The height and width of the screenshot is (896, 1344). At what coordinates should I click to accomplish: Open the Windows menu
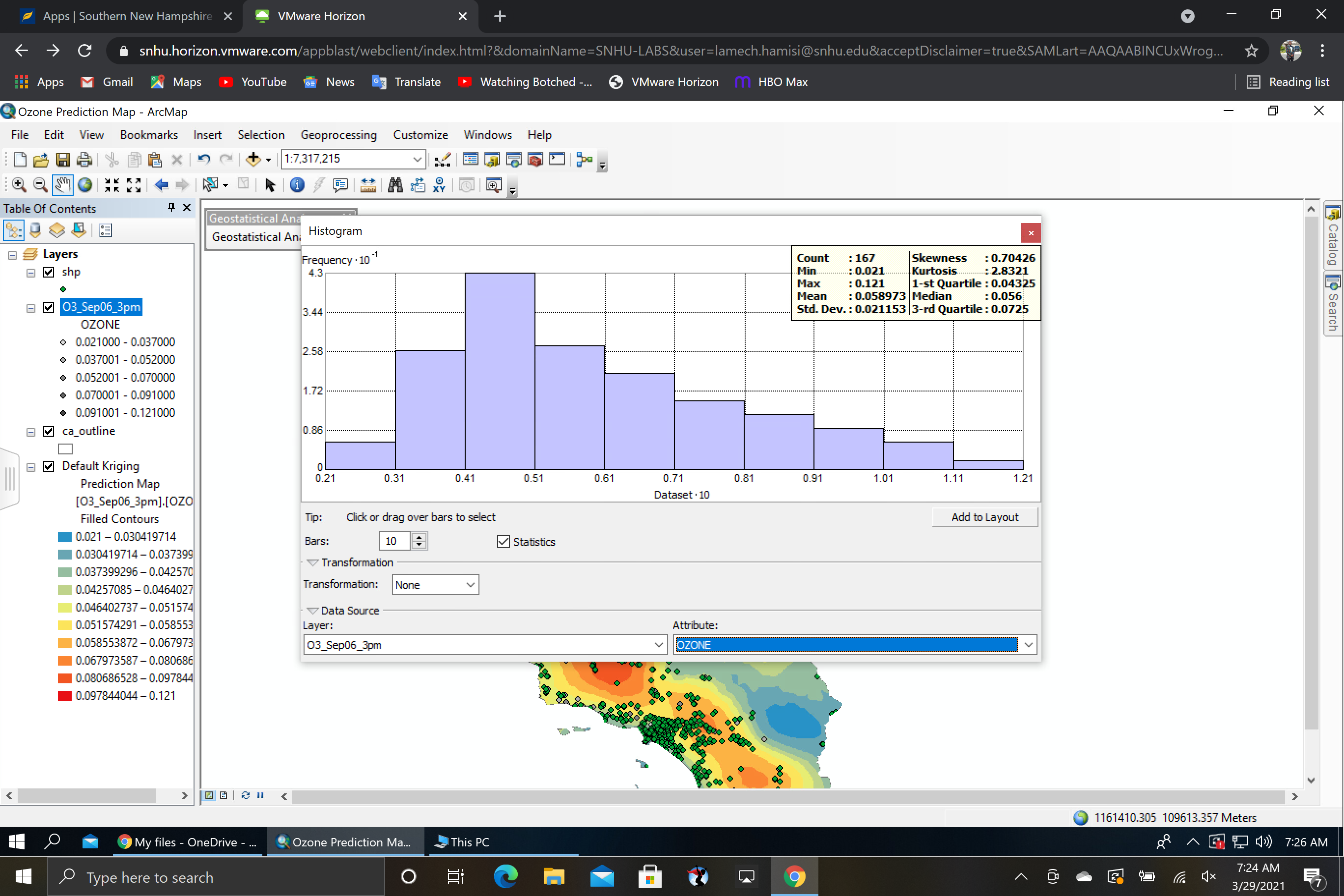(487, 135)
